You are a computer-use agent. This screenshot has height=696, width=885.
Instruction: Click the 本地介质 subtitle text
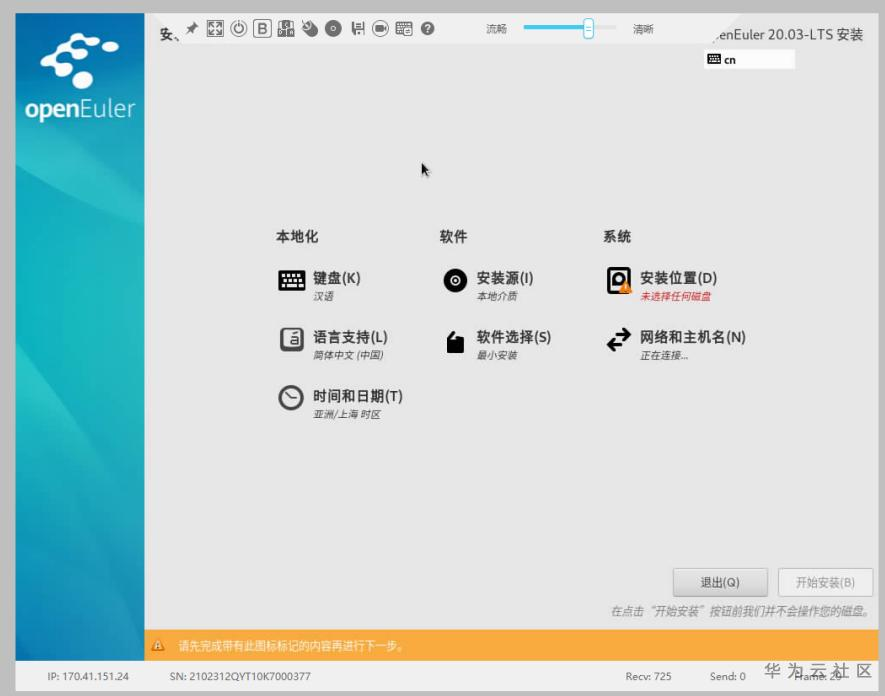(x=497, y=296)
